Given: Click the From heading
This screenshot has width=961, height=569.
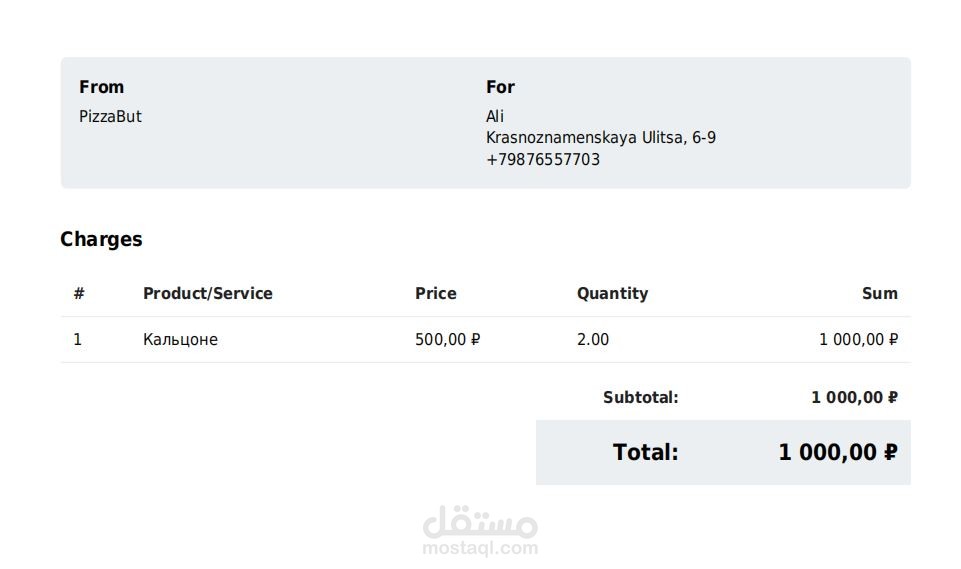Looking at the screenshot, I should coord(101,87).
